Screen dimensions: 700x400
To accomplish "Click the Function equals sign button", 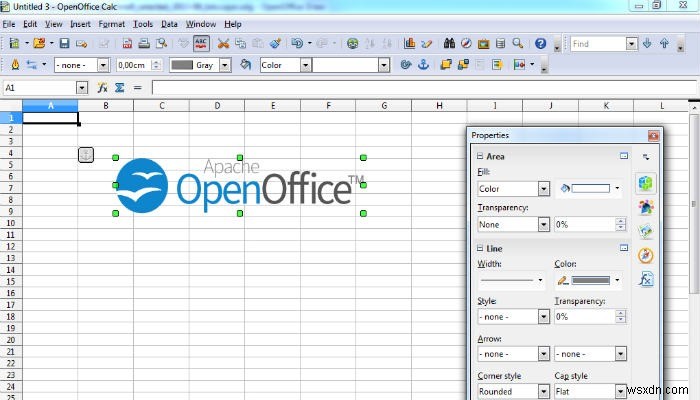I will tap(137, 88).
